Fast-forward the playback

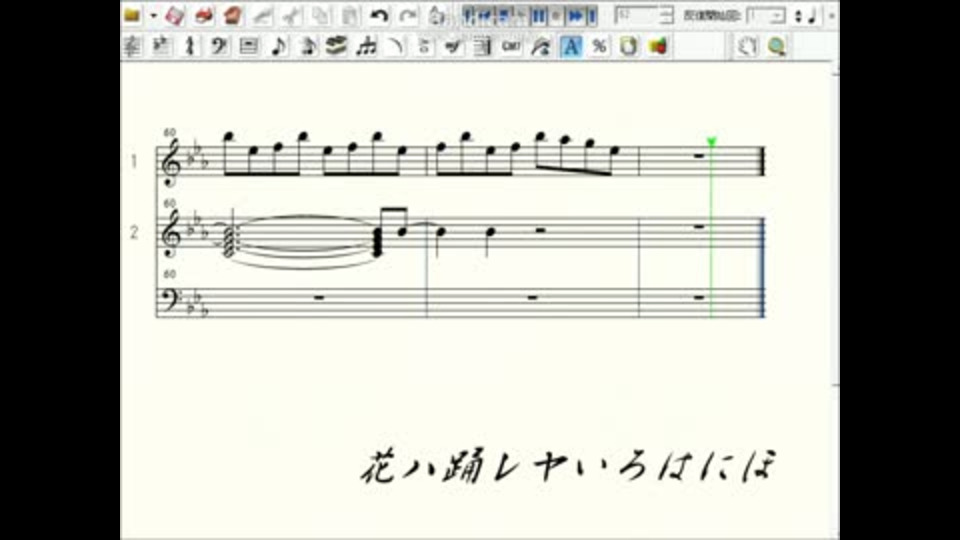tap(576, 16)
